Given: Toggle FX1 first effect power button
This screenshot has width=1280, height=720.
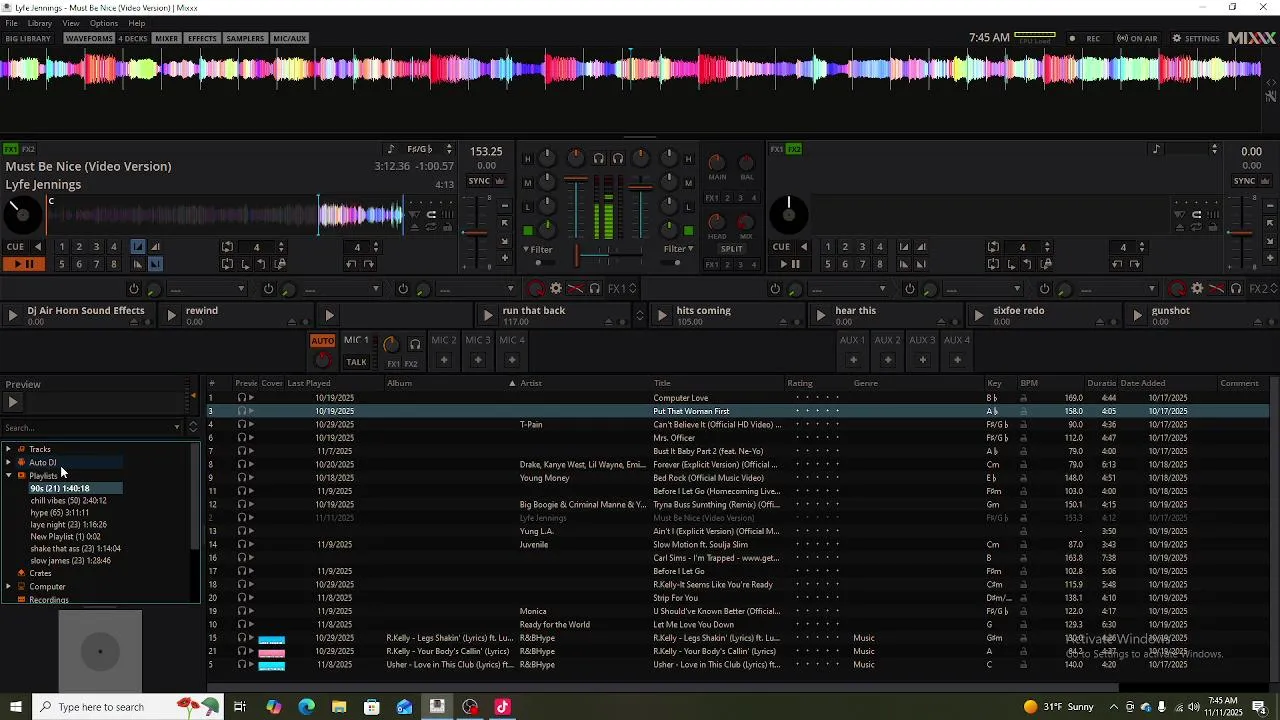Looking at the screenshot, I should [134, 289].
